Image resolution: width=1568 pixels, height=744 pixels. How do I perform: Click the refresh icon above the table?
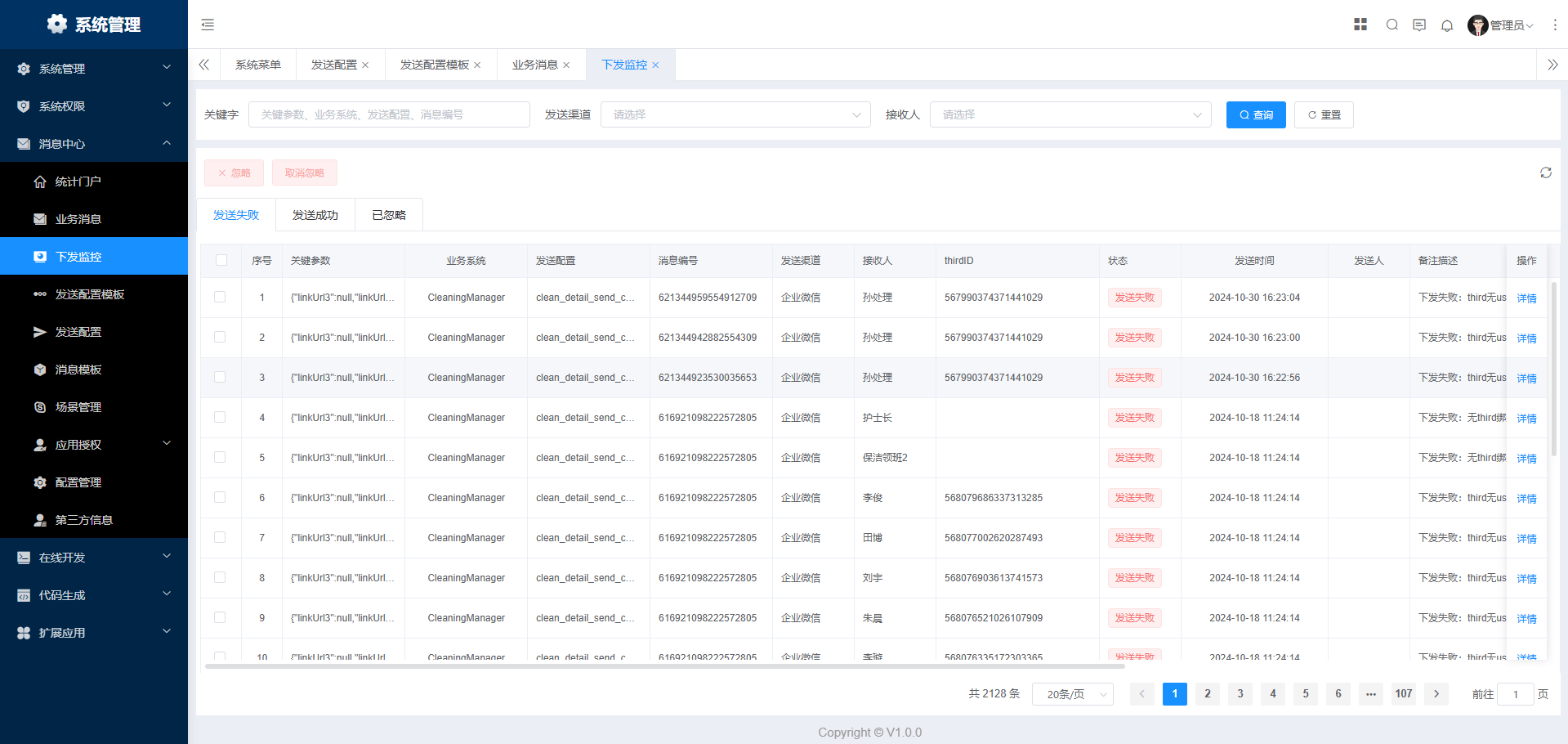[1545, 173]
